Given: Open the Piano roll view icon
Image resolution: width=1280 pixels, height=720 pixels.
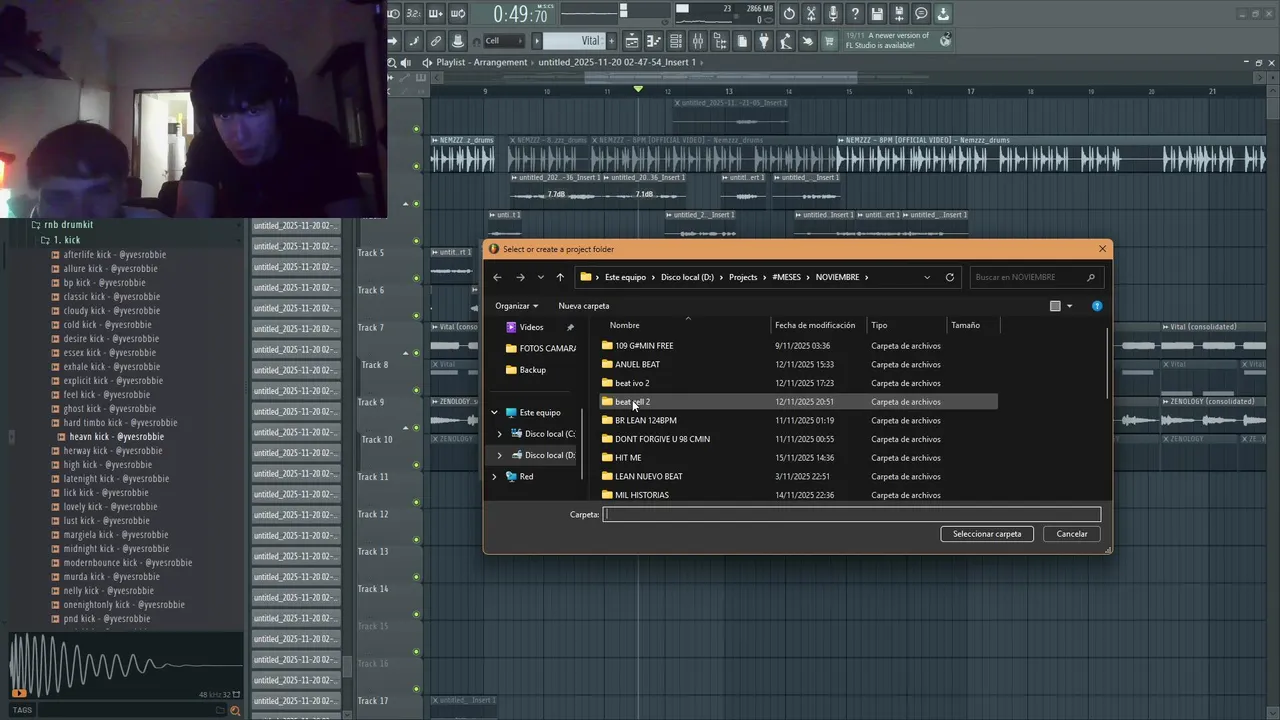Looking at the screenshot, I should (654, 41).
